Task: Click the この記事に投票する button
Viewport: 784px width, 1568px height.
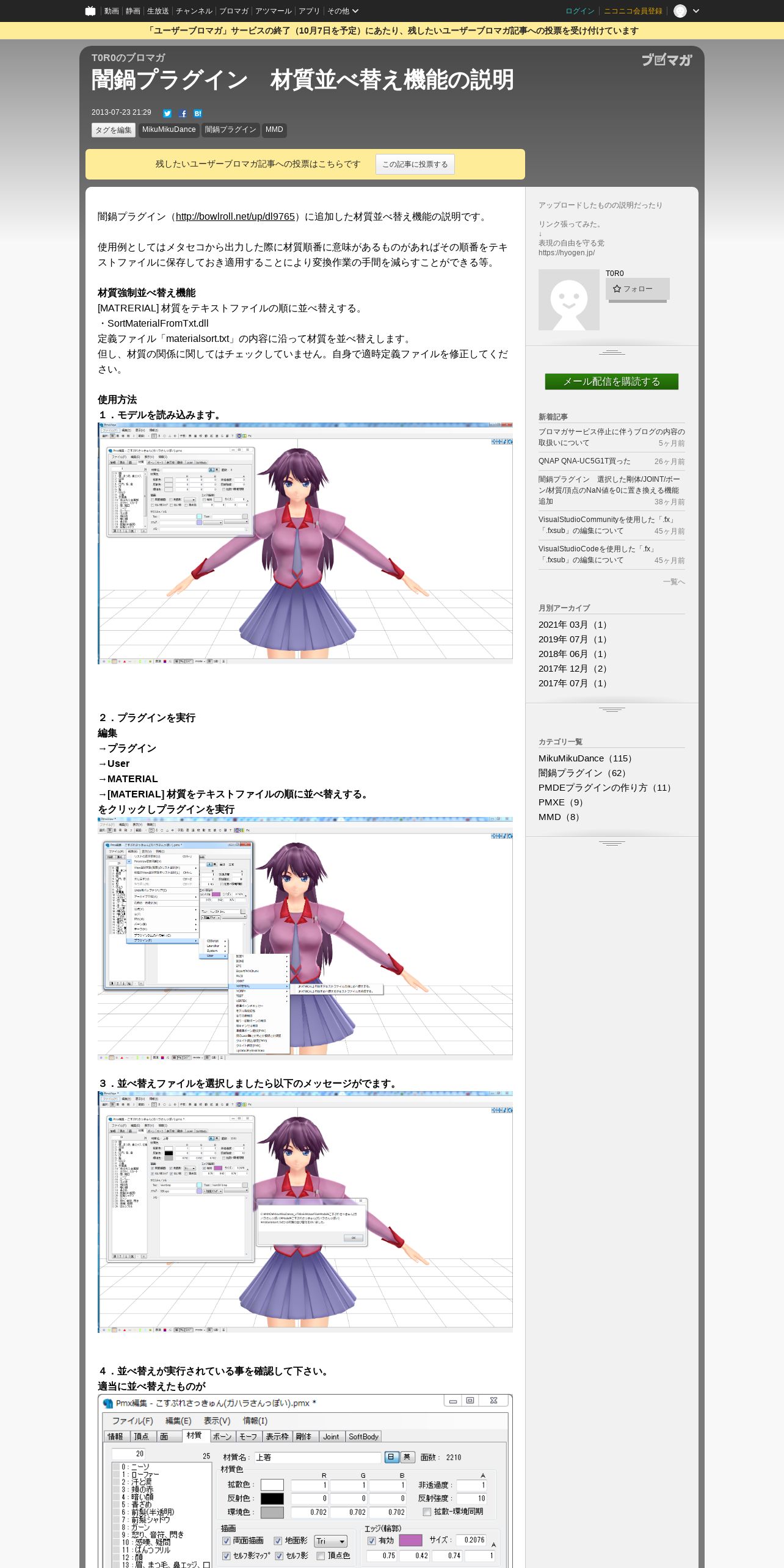Action: pos(415,164)
